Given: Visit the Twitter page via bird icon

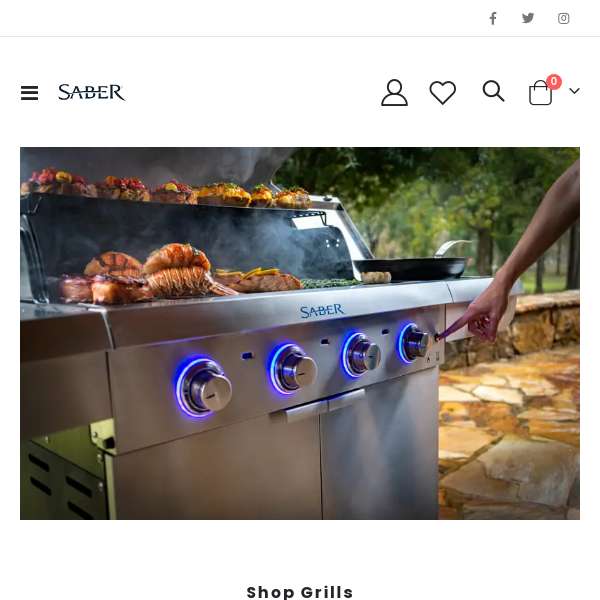Looking at the screenshot, I should [528, 18].
